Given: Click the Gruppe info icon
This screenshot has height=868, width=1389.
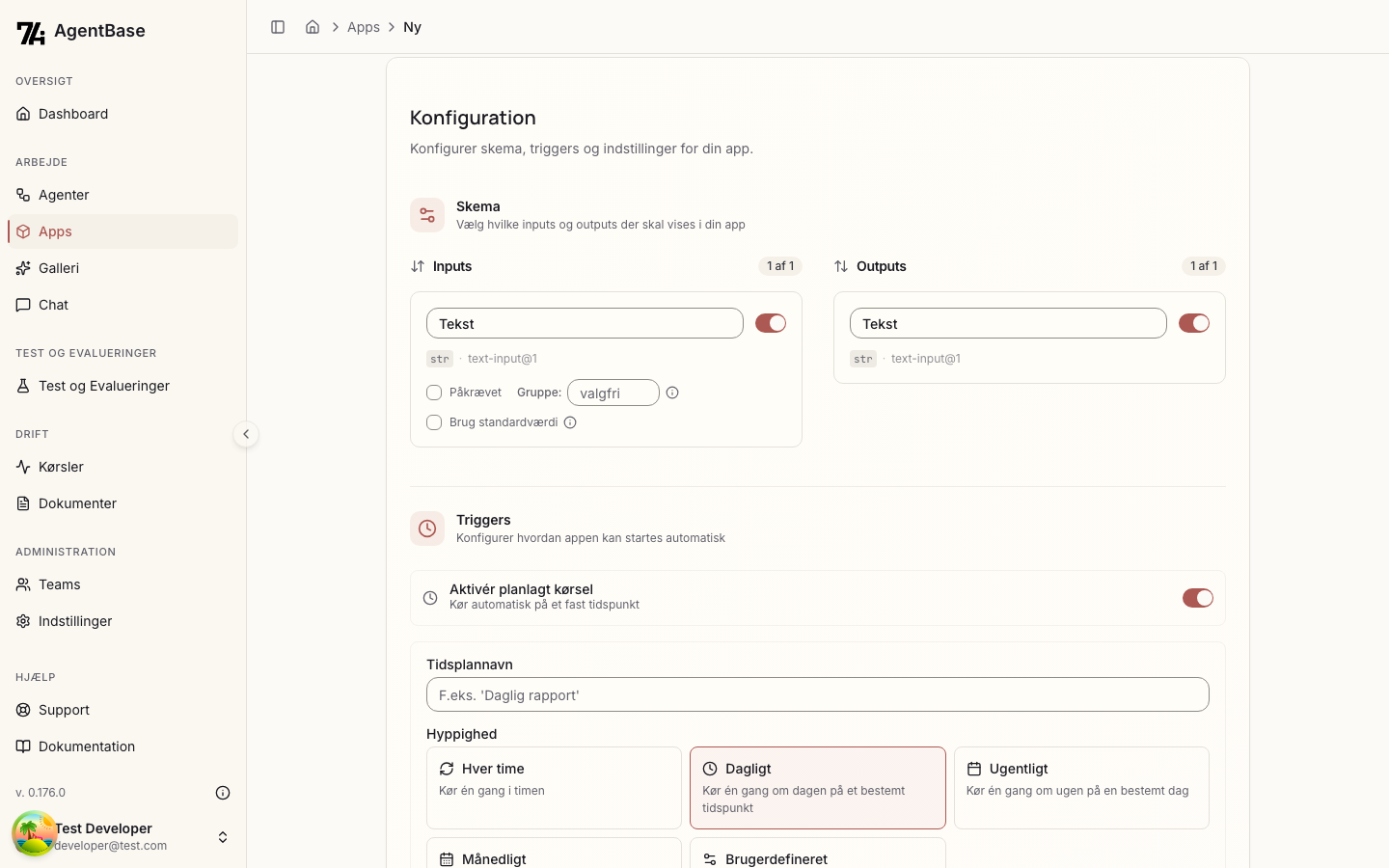Looking at the screenshot, I should point(672,393).
